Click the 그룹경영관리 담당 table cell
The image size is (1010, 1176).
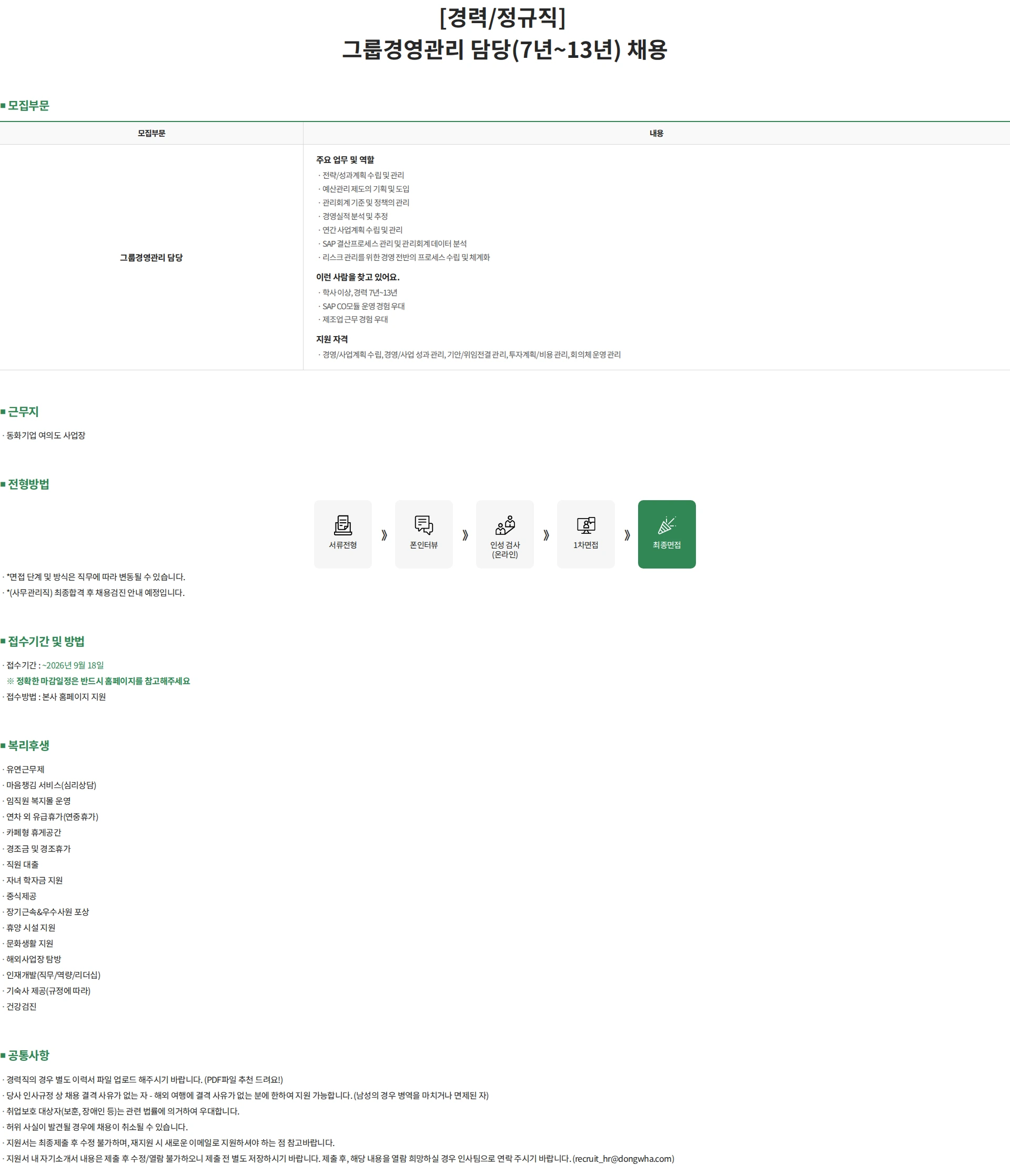click(151, 258)
